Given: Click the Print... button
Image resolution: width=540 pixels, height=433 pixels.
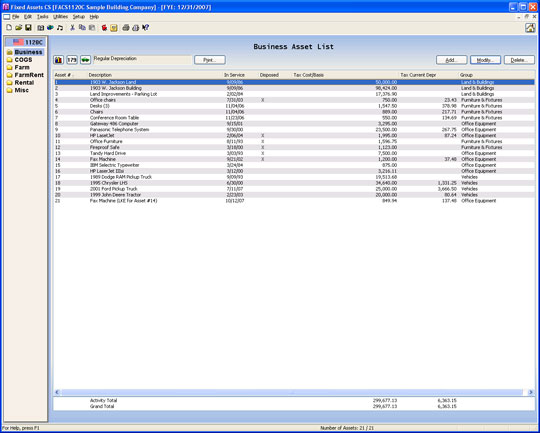Looking at the screenshot, I should pyautogui.click(x=210, y=60).
